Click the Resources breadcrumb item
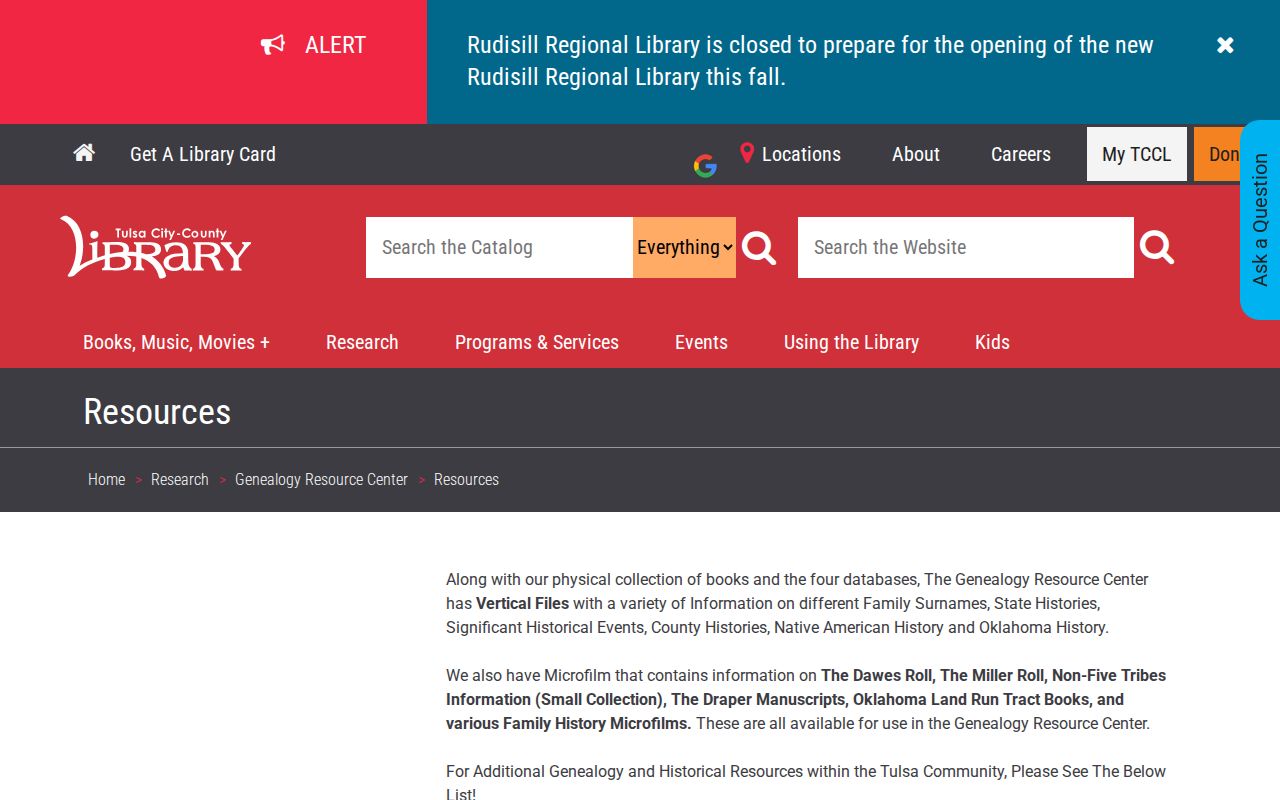The height and width of the screenshot is (800, 1280). (x=466, y=480)
